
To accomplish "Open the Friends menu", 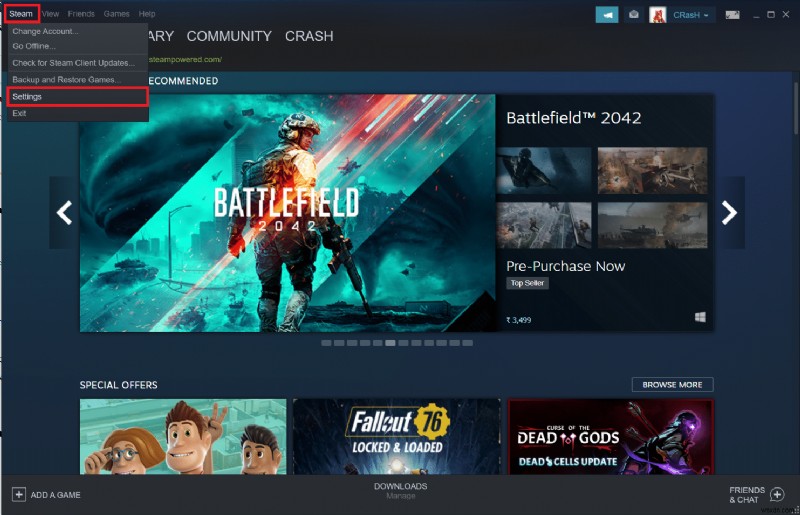I will pyautogui.click(x=81, y=14).
